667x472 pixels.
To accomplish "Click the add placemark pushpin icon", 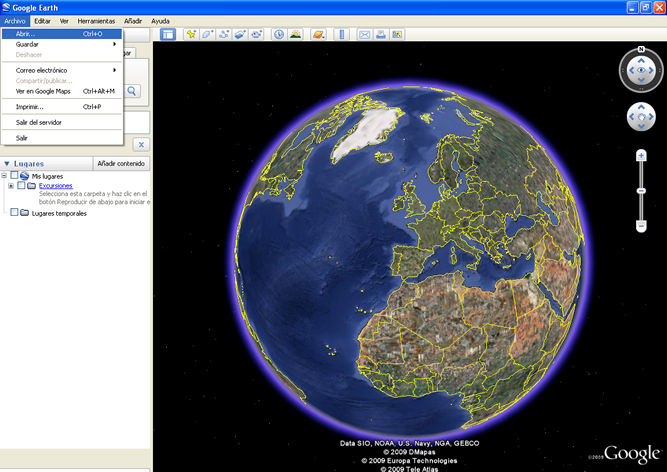I will pos(191,34).
